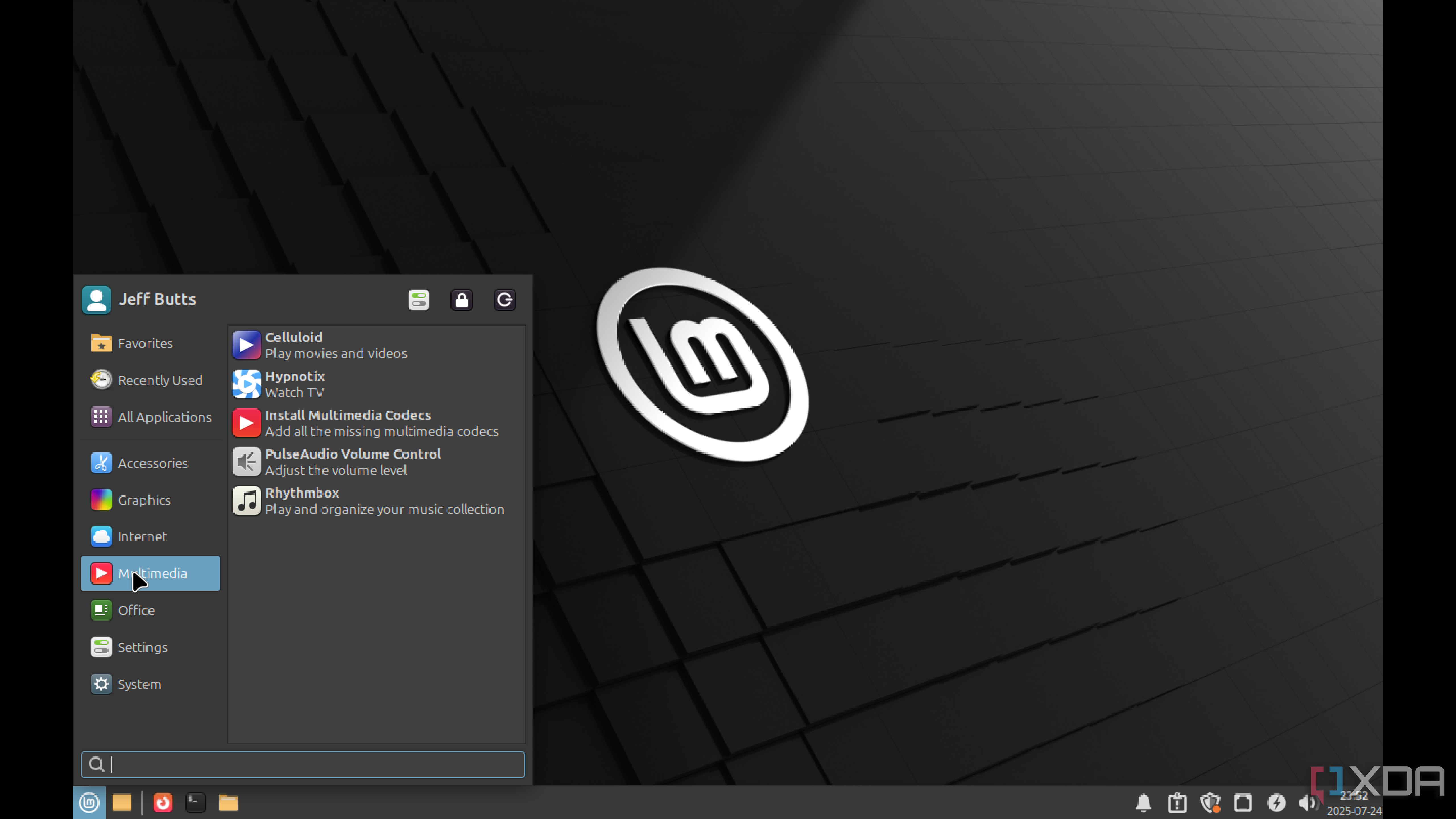The width and height of the screenshot is (1456, 819).
Task: Open the System category
Action: (x=139, y=684)
